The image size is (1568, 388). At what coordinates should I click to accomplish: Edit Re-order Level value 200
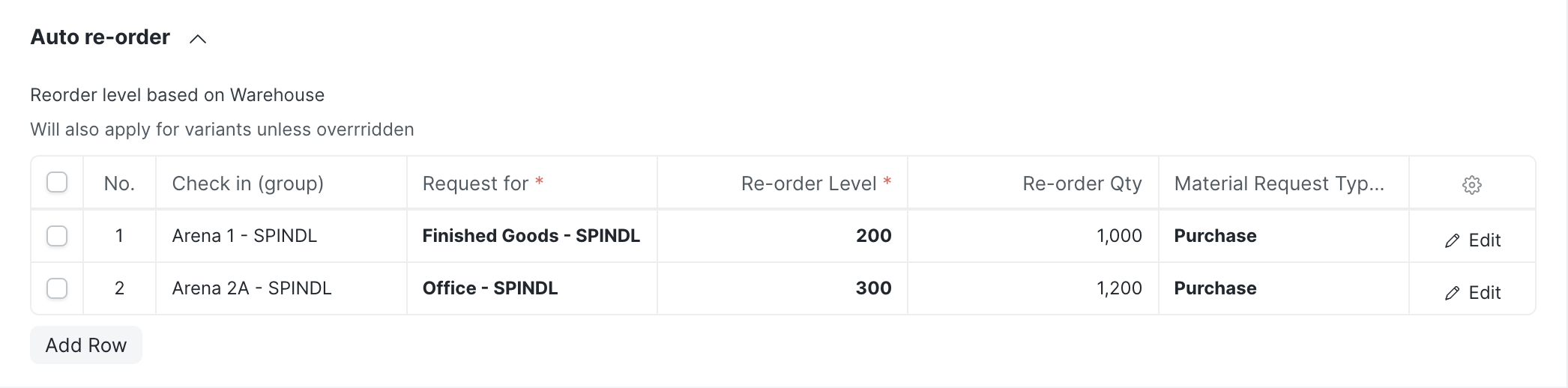[x=873, y=236]
